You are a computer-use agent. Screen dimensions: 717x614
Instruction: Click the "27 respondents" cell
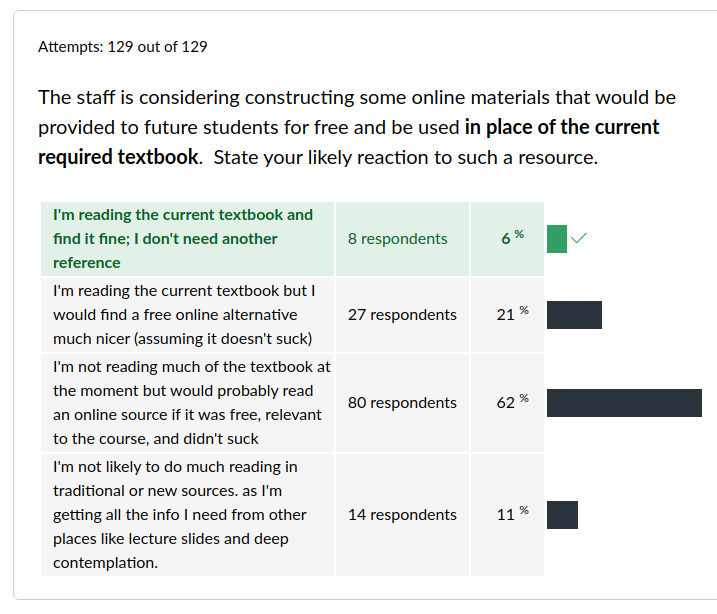(x=402, y=315)
